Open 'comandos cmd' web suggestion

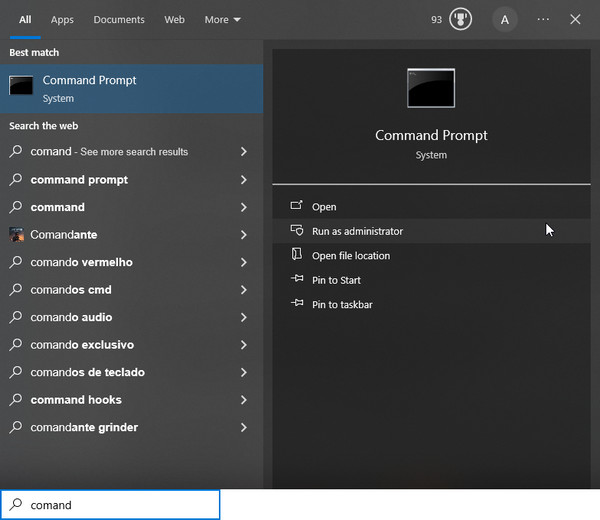coord(71,290)
